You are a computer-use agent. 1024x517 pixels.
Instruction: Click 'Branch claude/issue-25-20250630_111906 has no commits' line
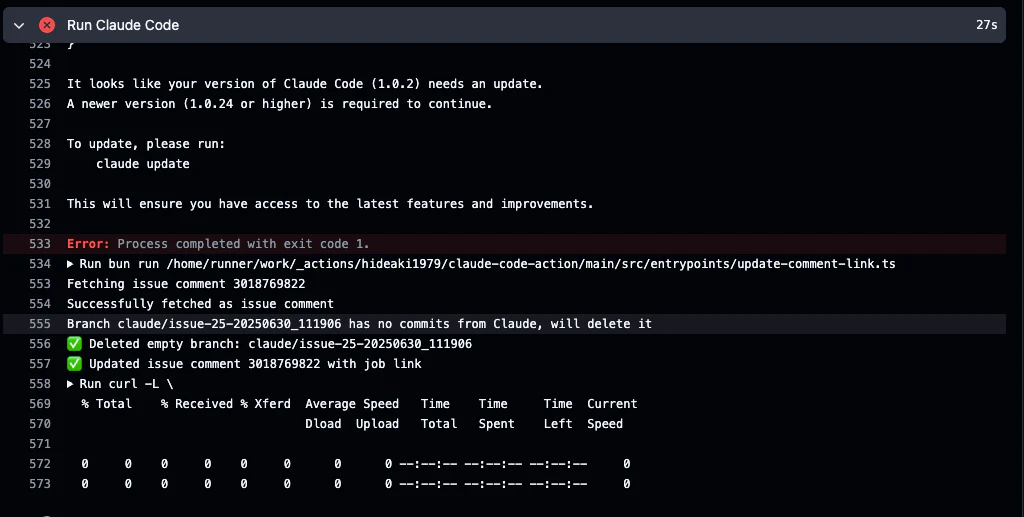click(359, 324)
